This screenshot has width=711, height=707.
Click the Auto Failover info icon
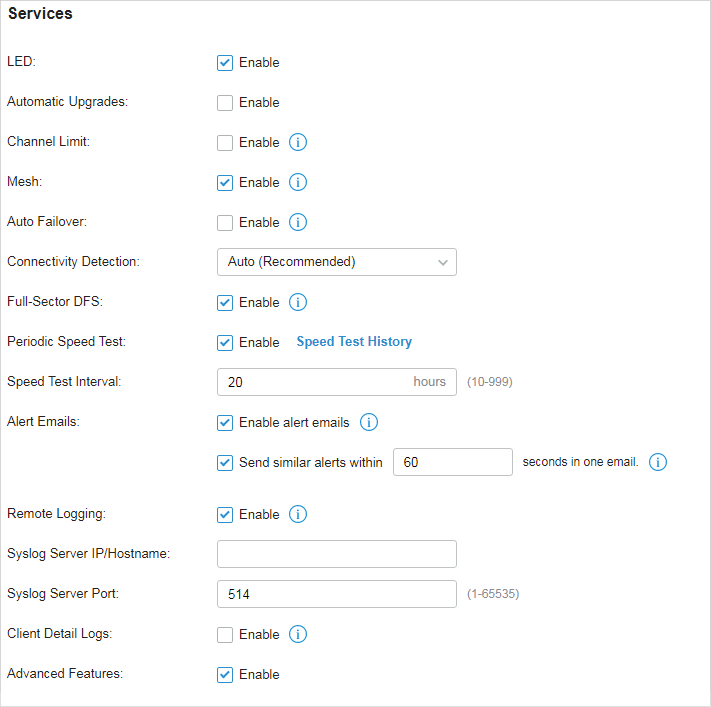pos(298,222)
